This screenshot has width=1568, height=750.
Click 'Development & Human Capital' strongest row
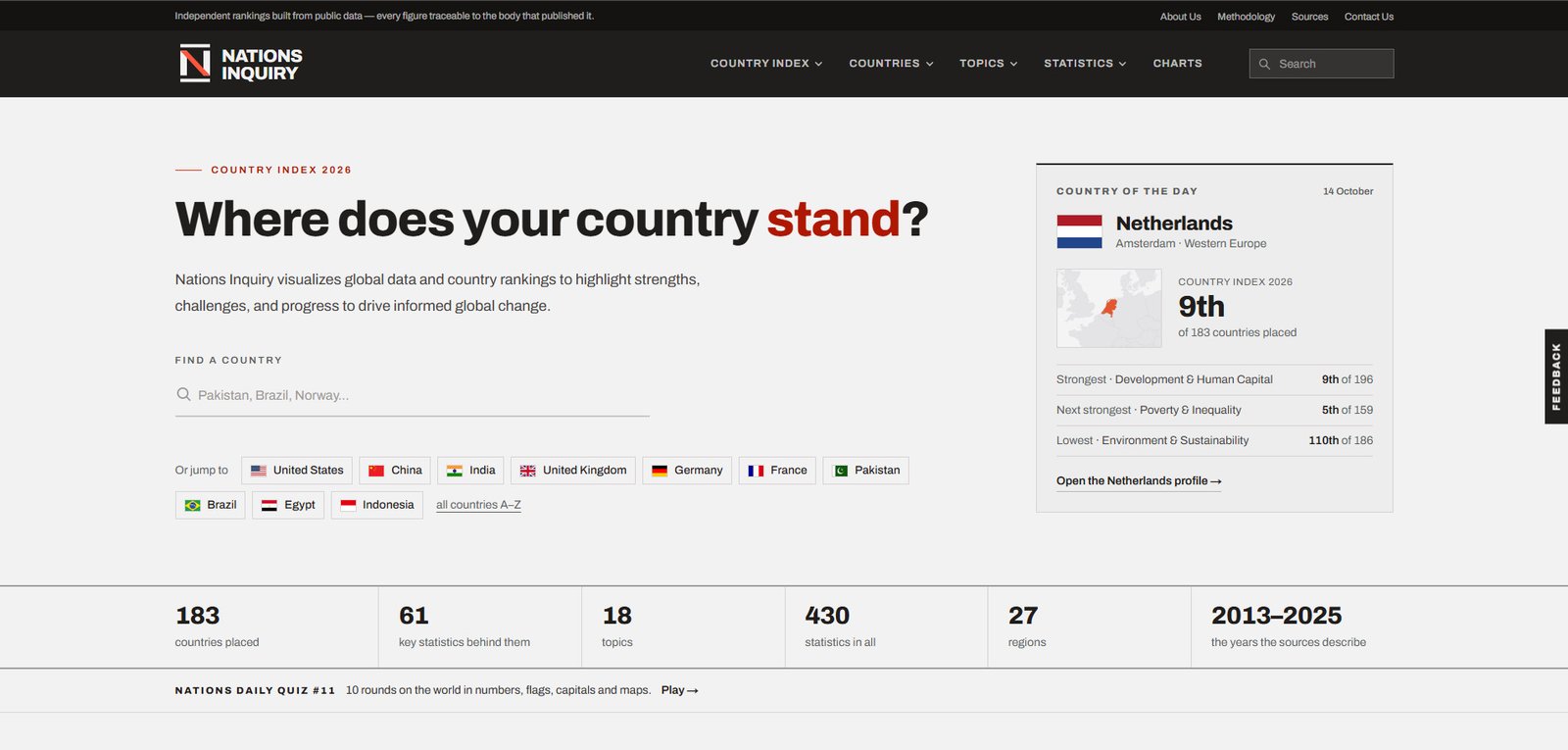[1214, 379]
